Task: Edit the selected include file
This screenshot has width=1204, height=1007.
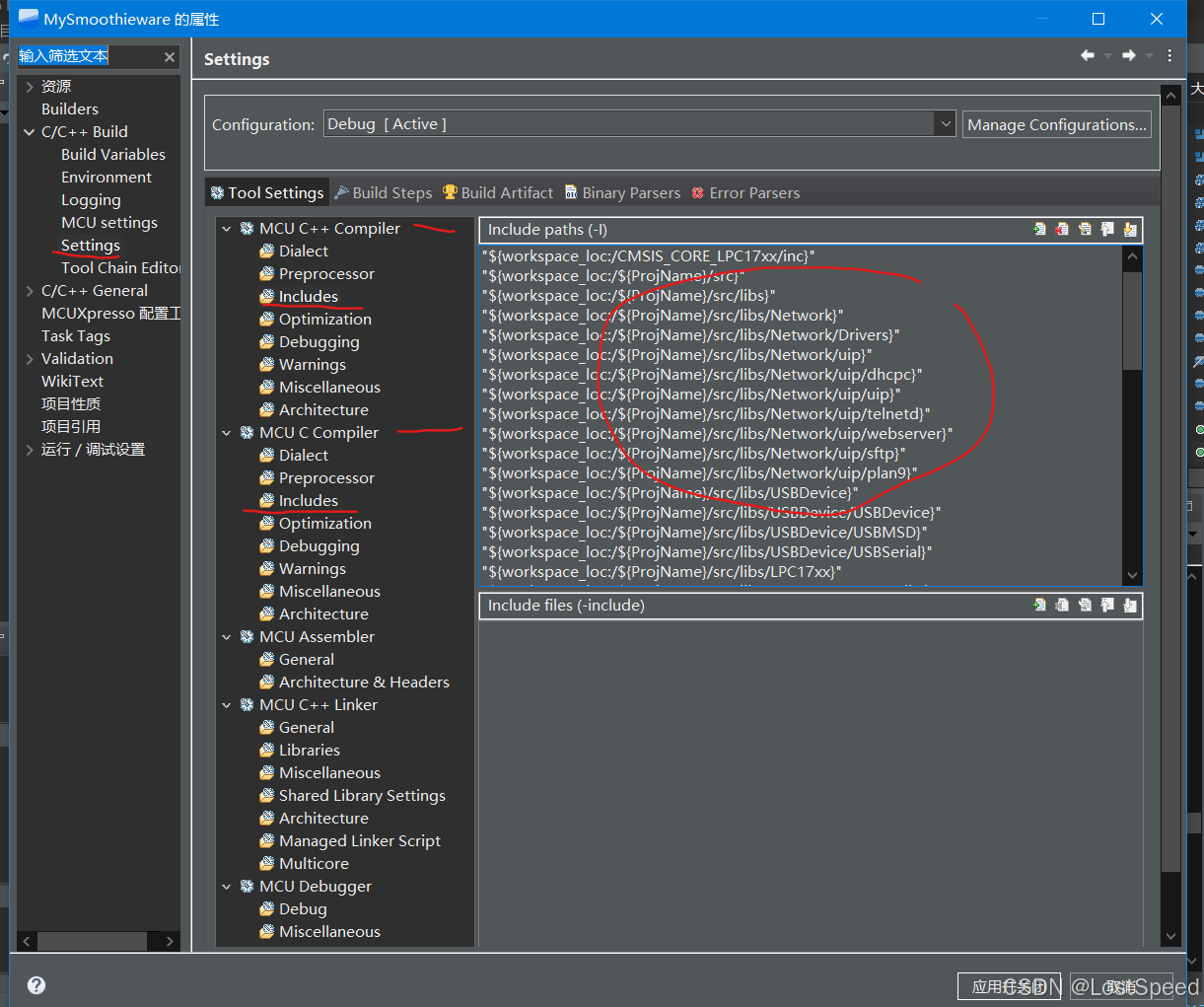Action: coord(1085,605)
